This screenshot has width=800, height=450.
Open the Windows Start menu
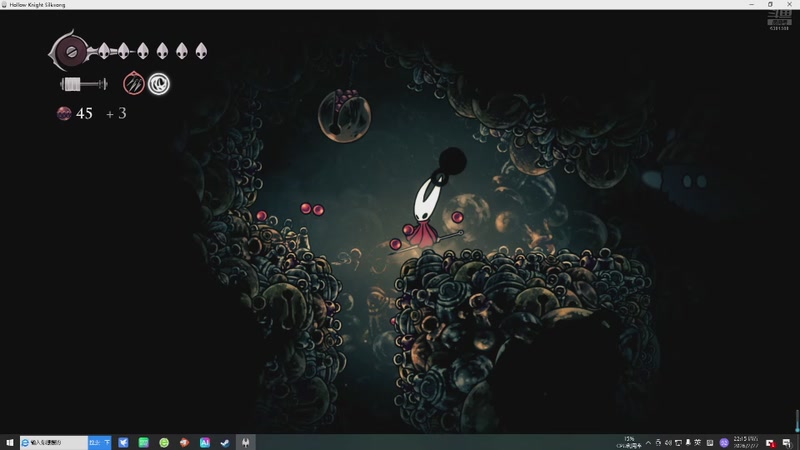(10, 442)
